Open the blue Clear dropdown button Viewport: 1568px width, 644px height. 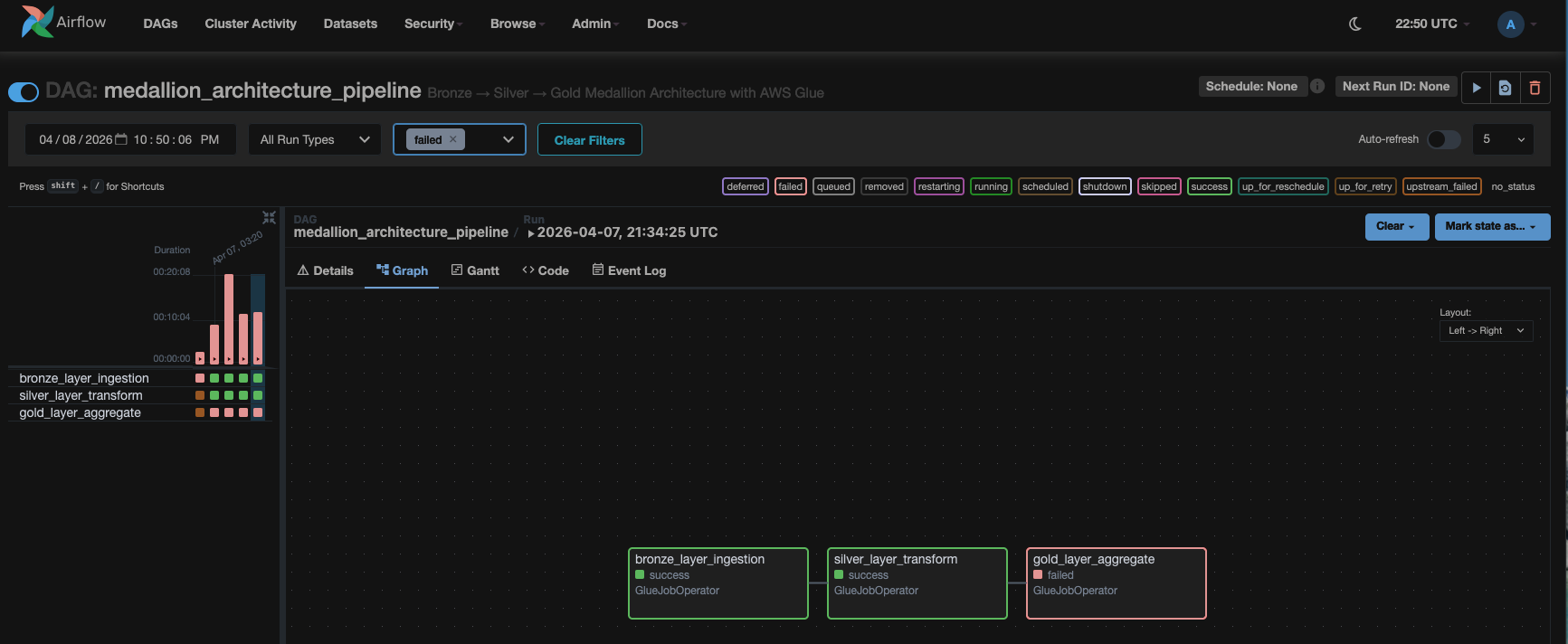click(x=1396, y=226)
